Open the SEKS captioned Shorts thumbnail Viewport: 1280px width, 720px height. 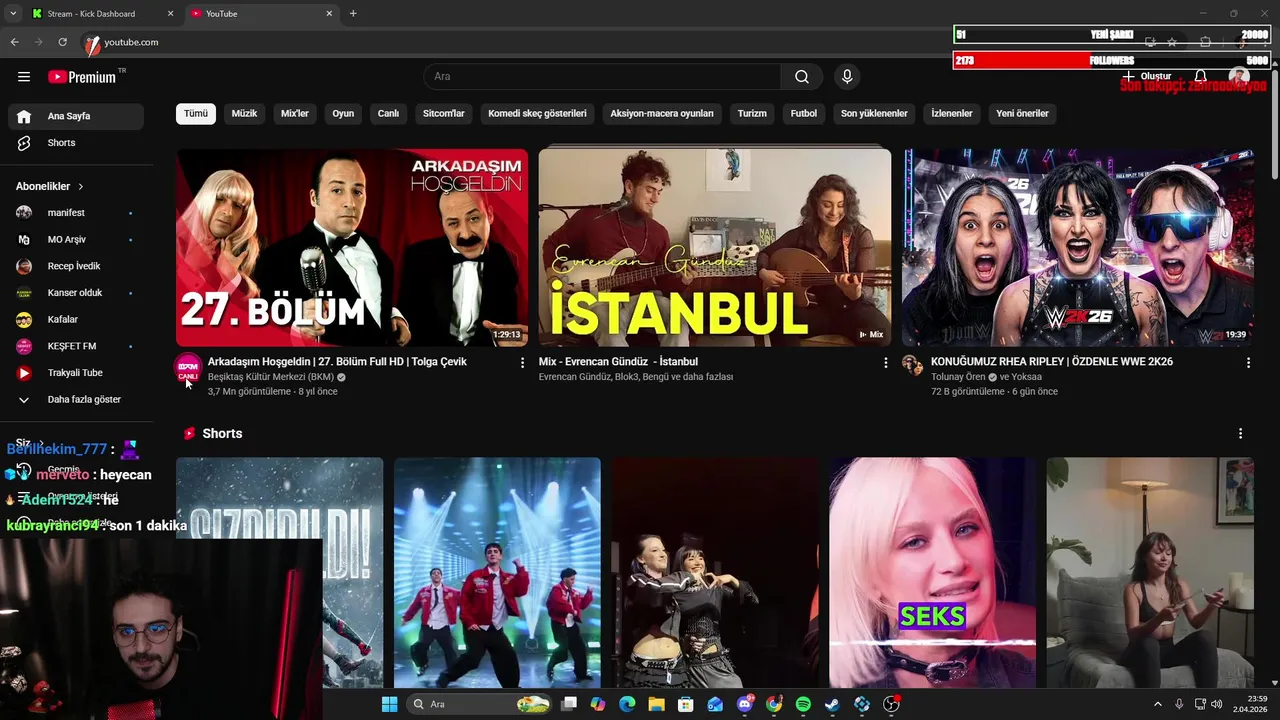click(x=932, y=572)
